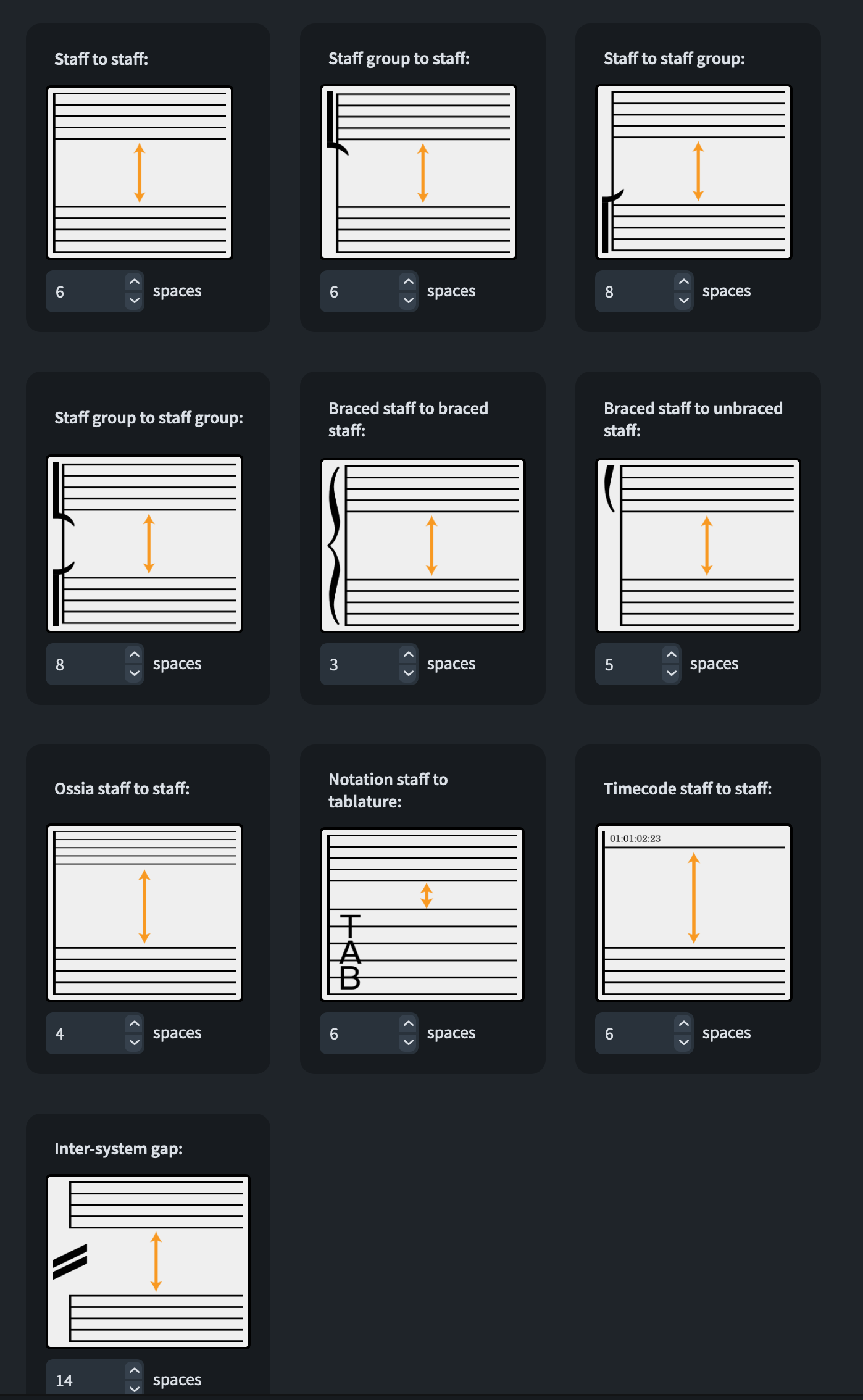Decrease Timecode staff to staff value
The width and height of the screenshot is (863, 1400).
(x=683, y=1043)
